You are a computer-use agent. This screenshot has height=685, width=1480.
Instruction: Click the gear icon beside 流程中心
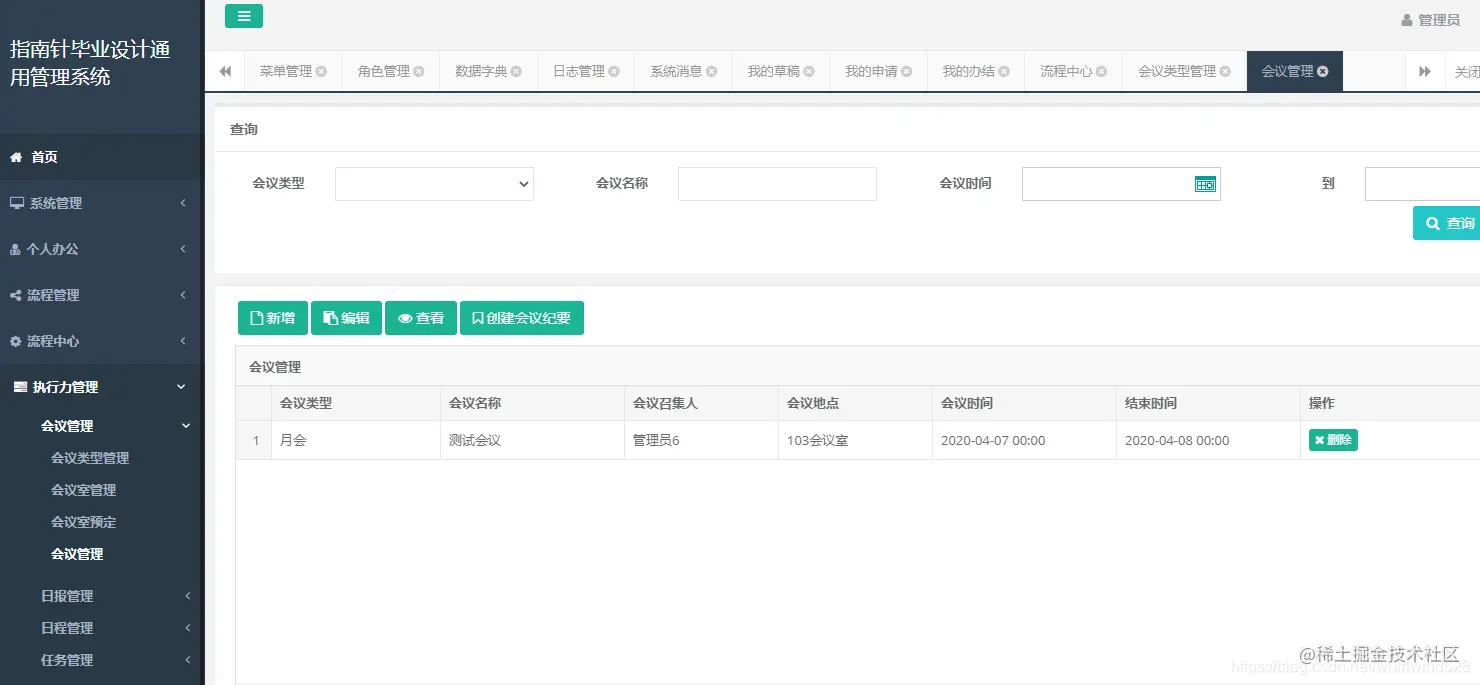tap(15, 341)
